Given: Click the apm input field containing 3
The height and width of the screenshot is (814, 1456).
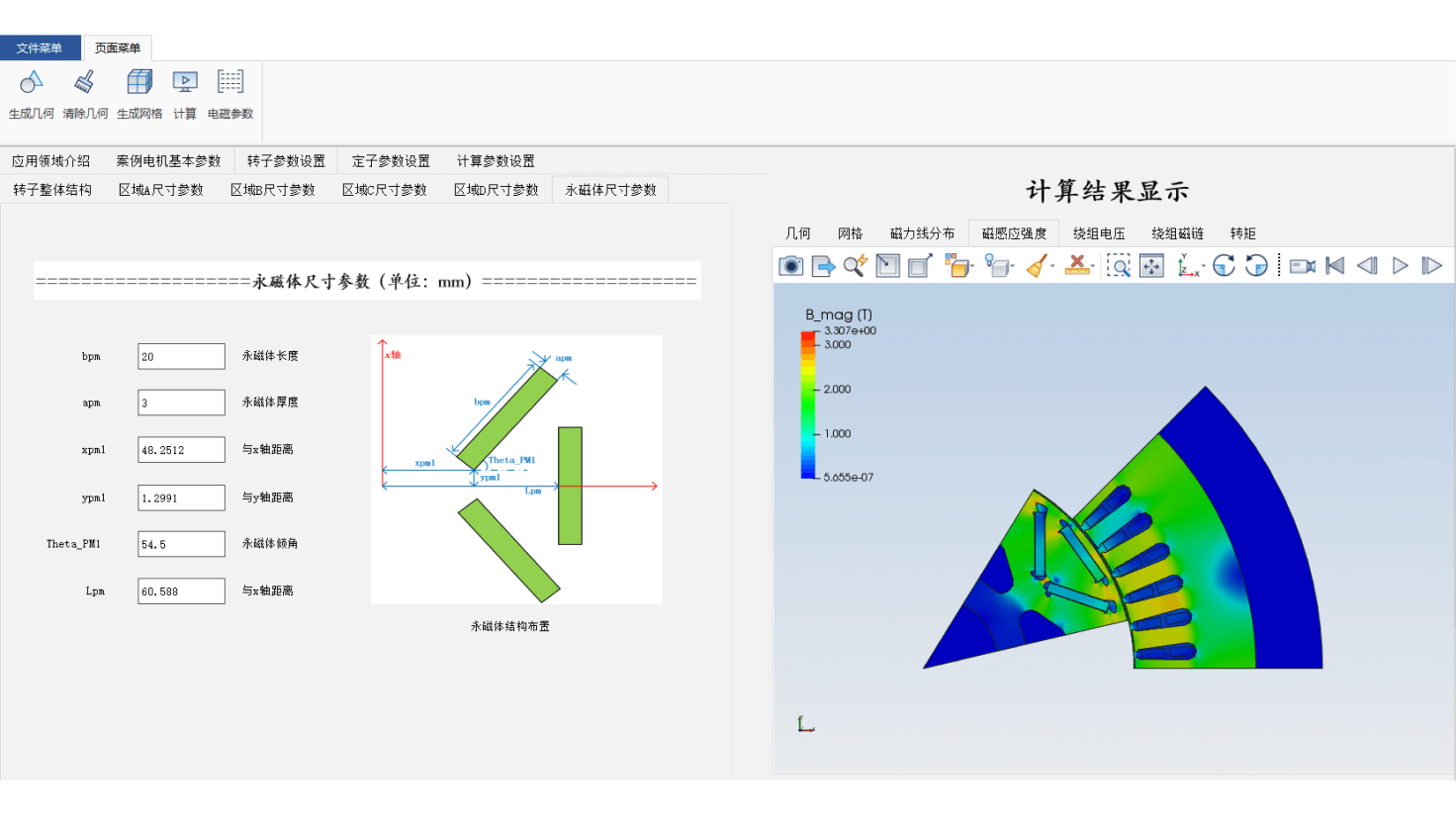Looking at the screenshot, I should click(x=182, y=403).
